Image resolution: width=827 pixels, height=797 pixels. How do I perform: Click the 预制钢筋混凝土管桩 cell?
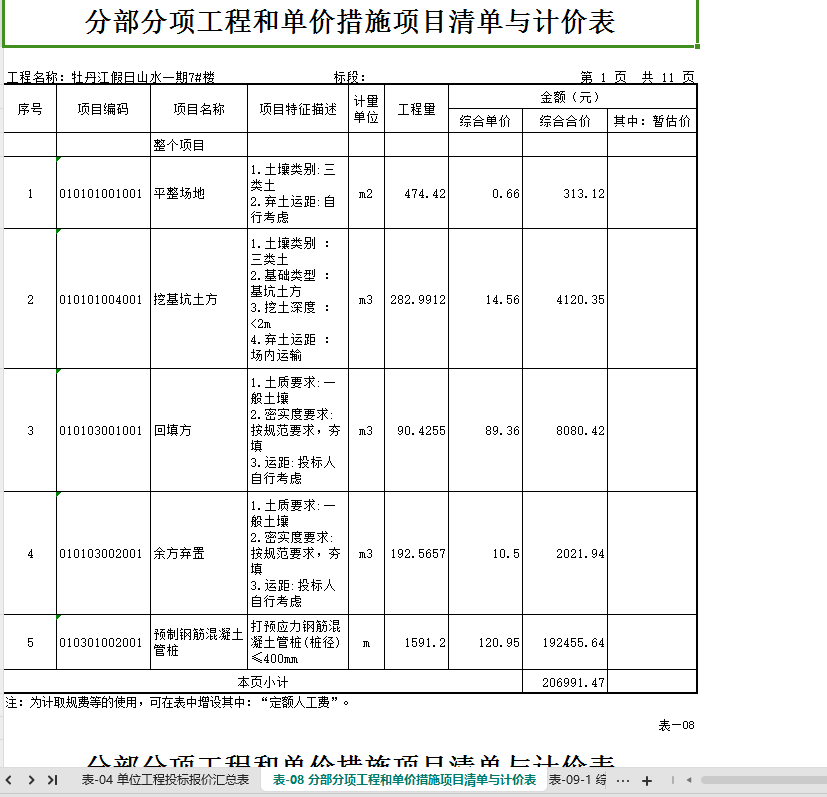pos(199,642)
